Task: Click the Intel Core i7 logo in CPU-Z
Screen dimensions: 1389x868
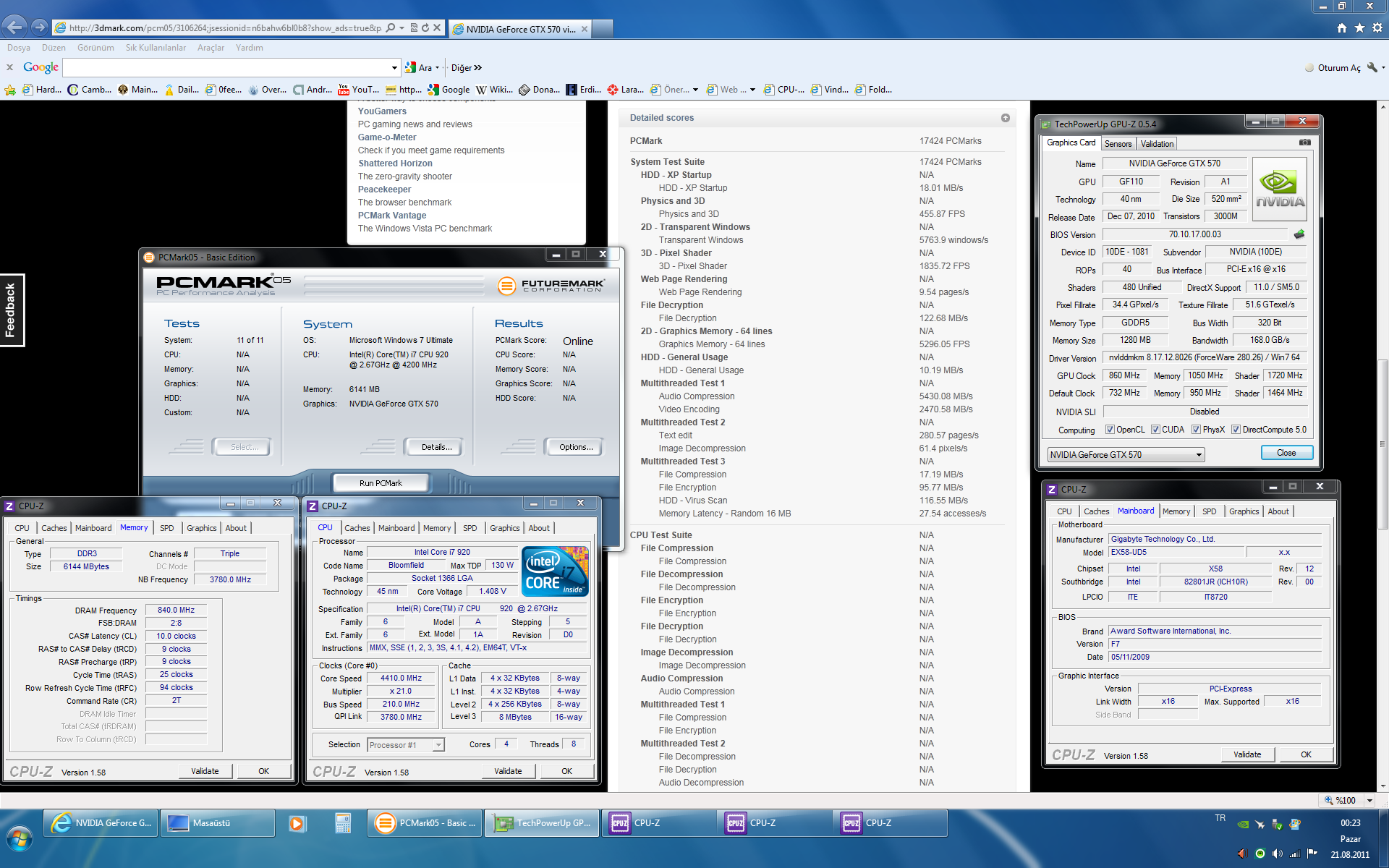Action: [x=555, y=571]
